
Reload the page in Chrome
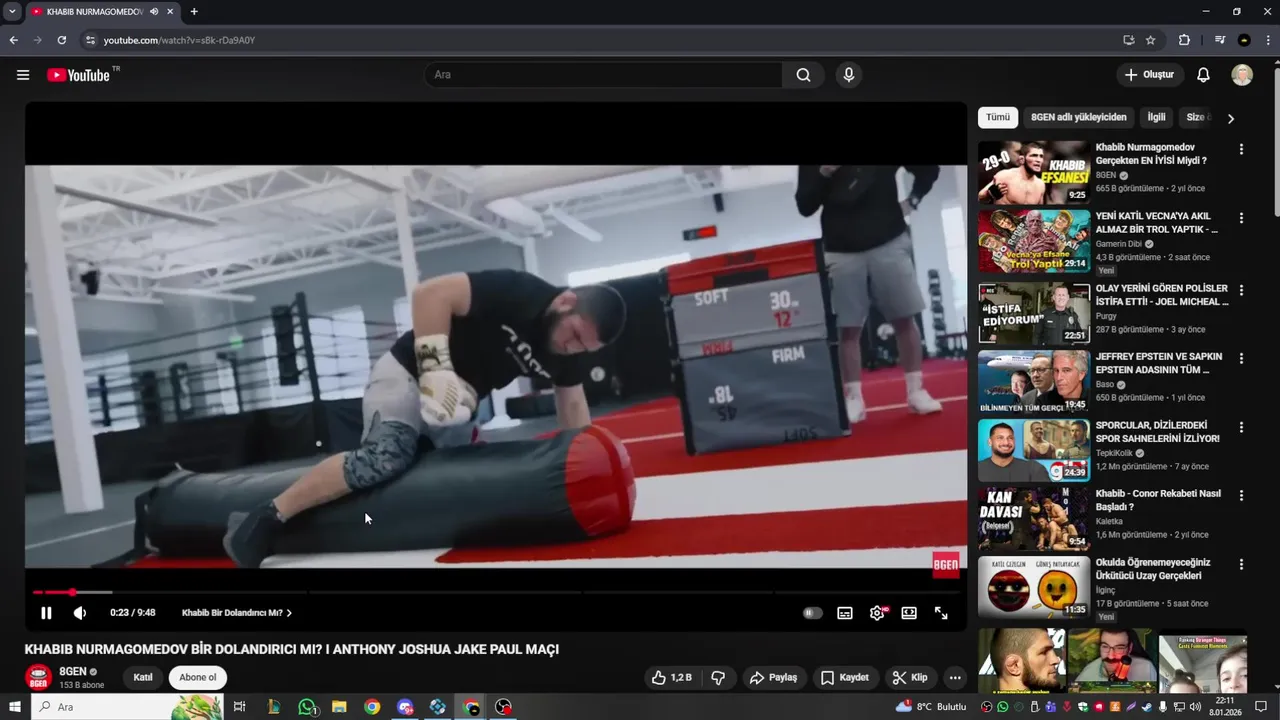tap(62, 40)
